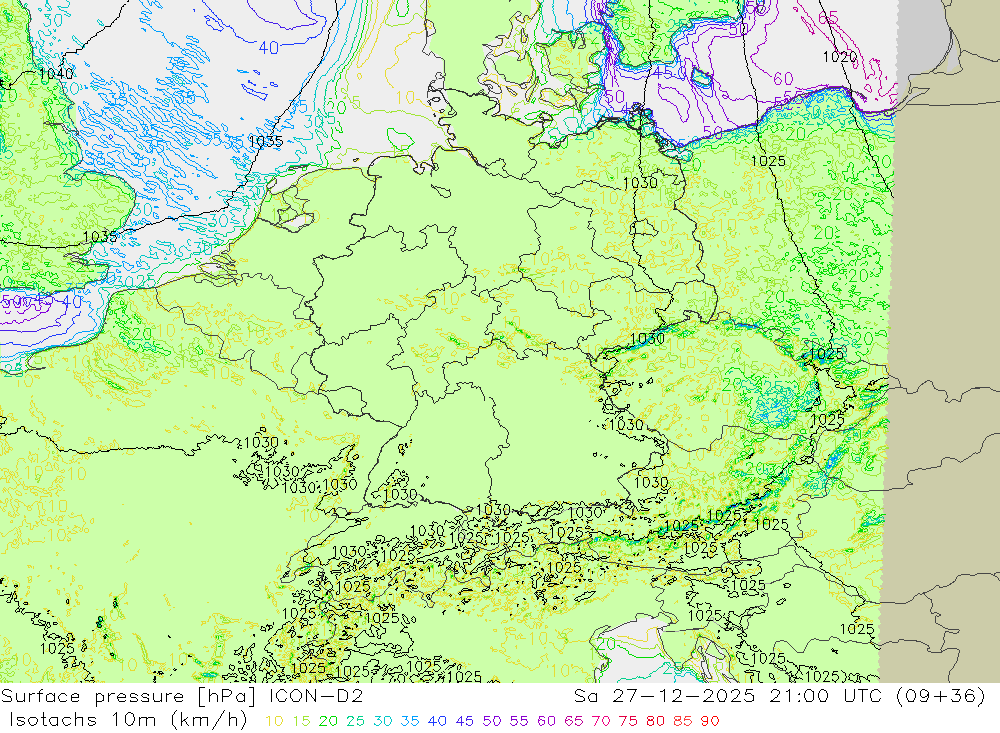The image size is (1000, 733).
Task: Select the '45' value in the bottom legend
Action: coord(464,721)
